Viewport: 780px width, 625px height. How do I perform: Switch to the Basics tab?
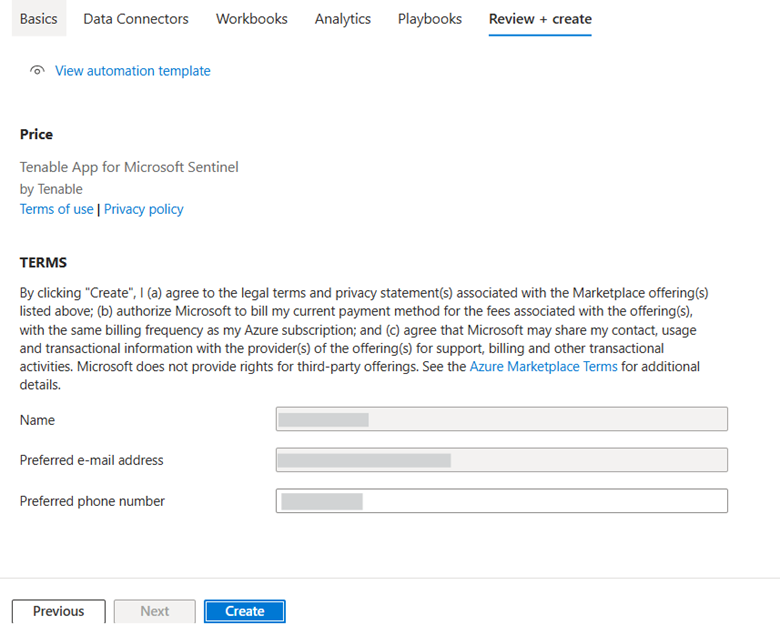coord(39,19)
